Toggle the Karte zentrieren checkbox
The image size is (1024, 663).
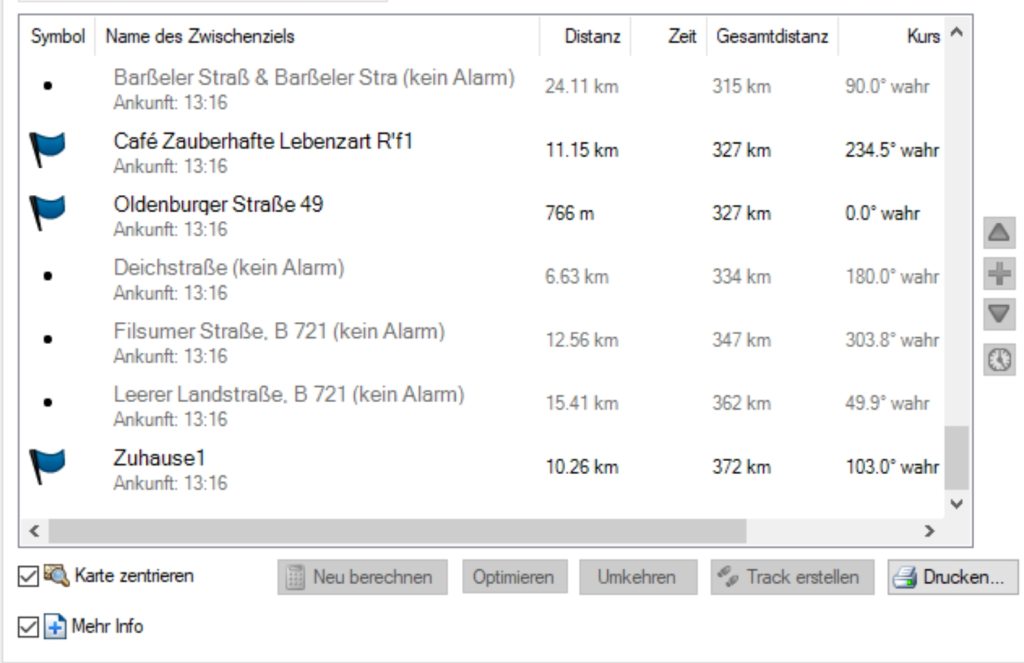tap(28, 576)
